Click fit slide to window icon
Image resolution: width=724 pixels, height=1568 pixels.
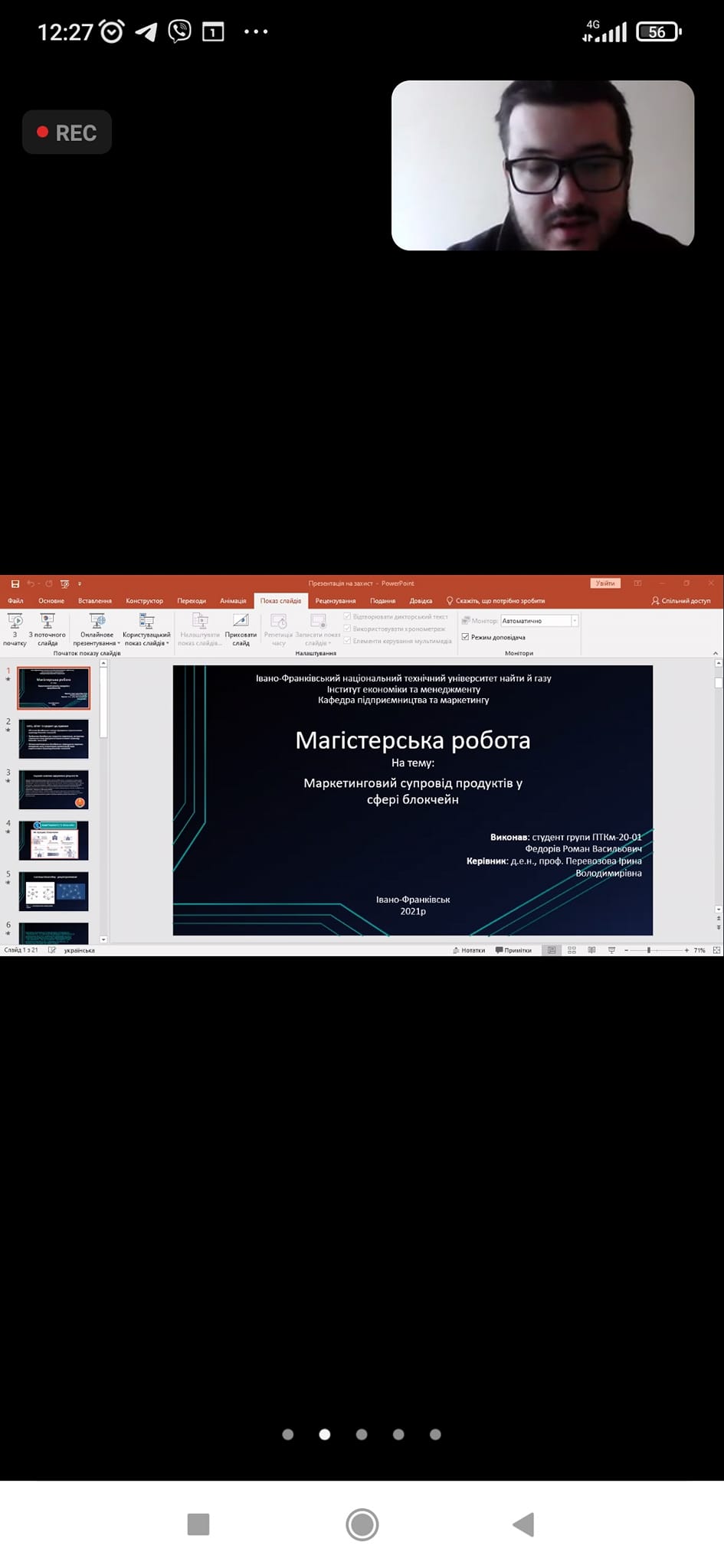click(x=716, y=950)
